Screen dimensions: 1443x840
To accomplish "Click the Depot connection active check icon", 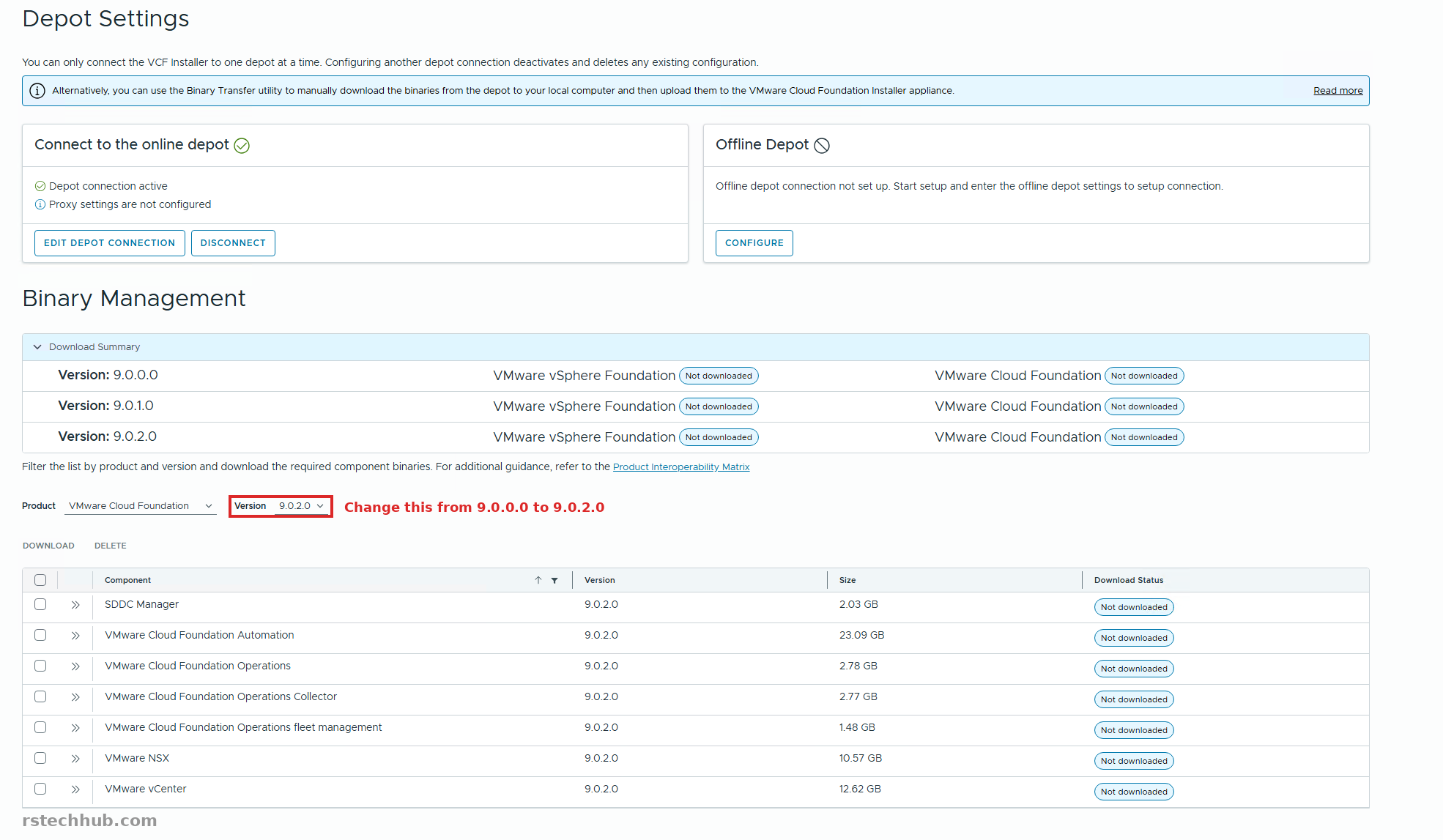I will coord(40,186).
